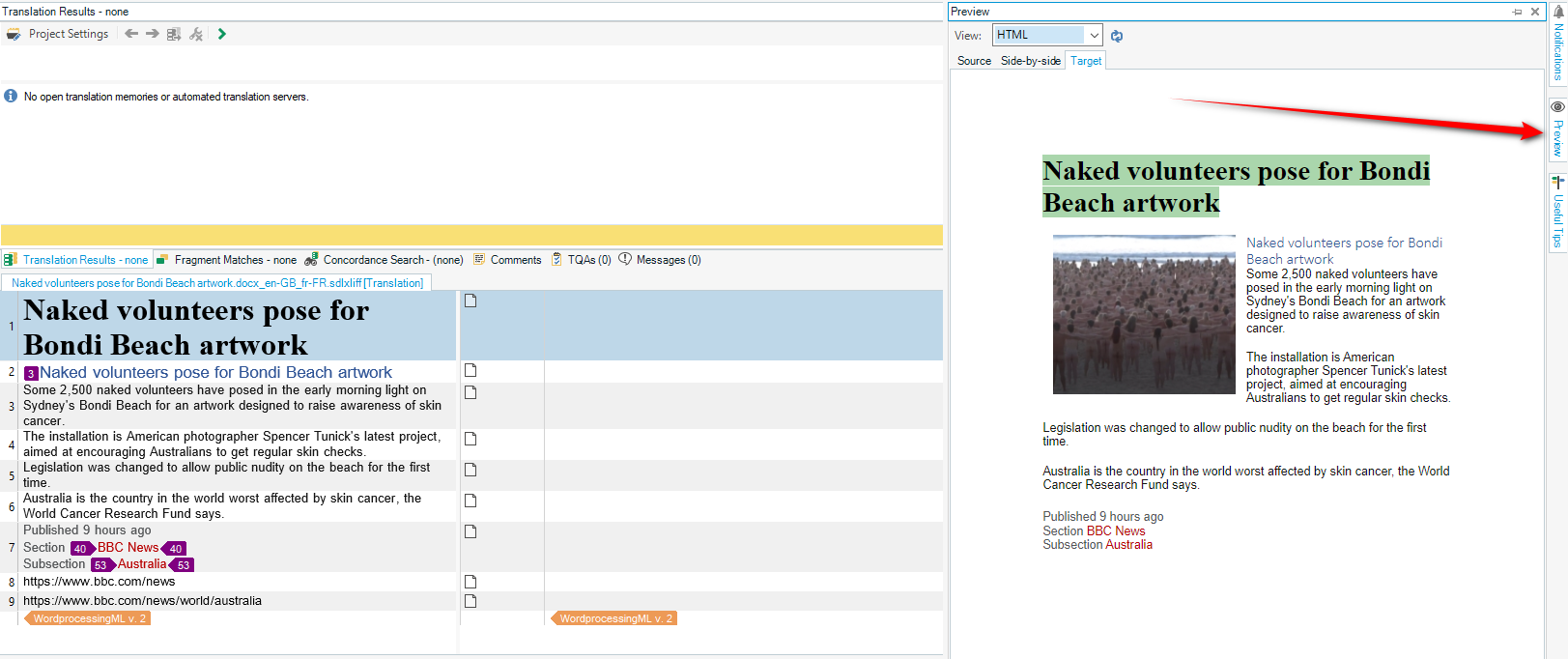Open the Fragment Matches - none tab
The height and width of the screenshot is (659, 1568).
point(227,260)
